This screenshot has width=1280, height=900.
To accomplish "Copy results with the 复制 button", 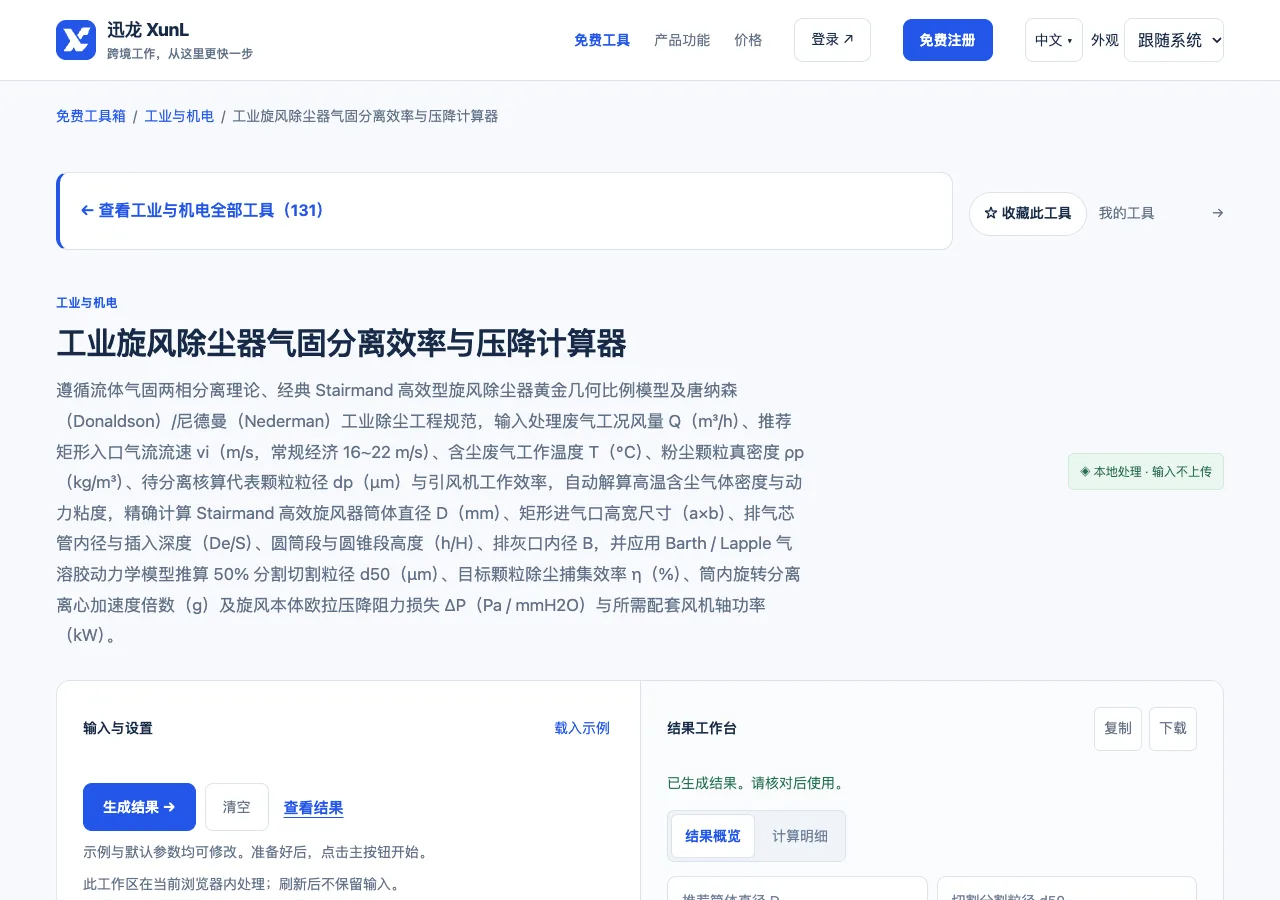I will 1118,729.
